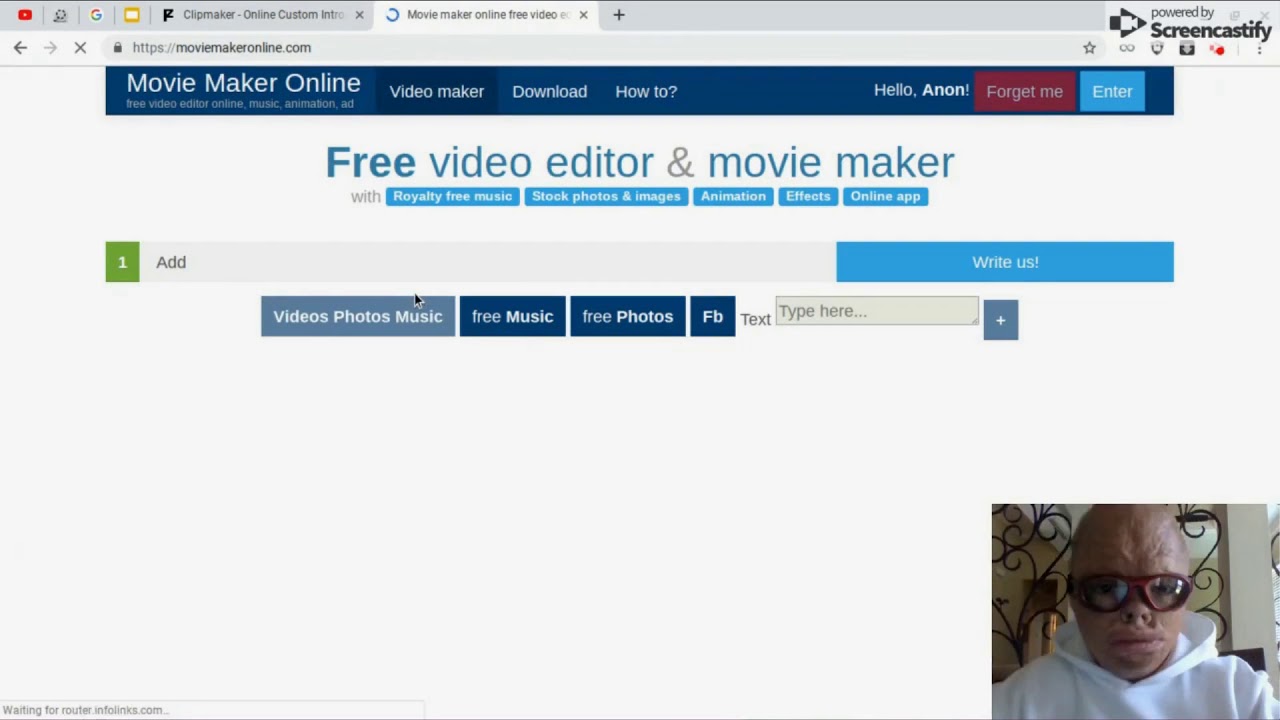Click the Free video editor heading
Viewport: 1280px width, 720px height.
640,162
